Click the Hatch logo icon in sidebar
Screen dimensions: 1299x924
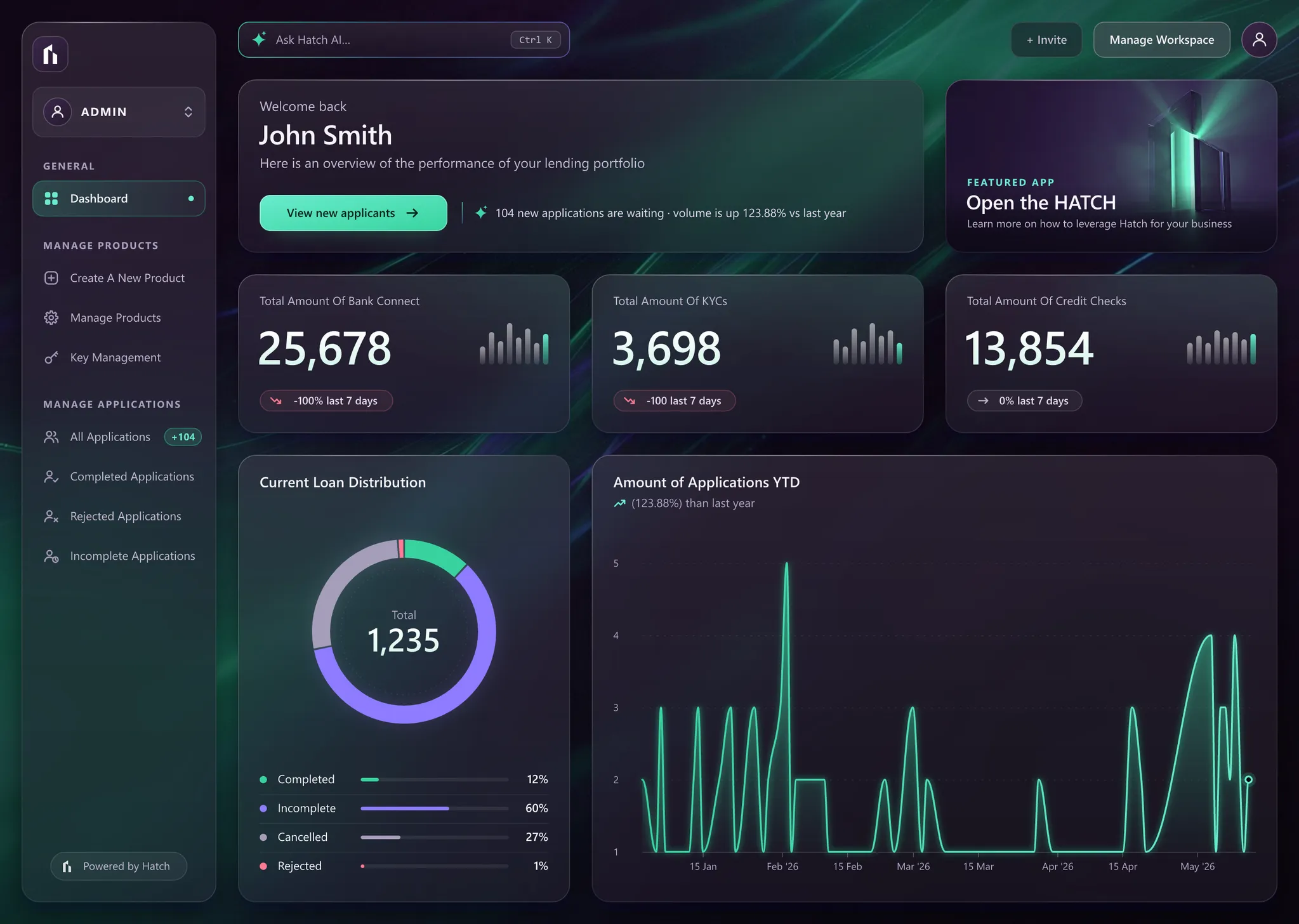coord(50,54)
